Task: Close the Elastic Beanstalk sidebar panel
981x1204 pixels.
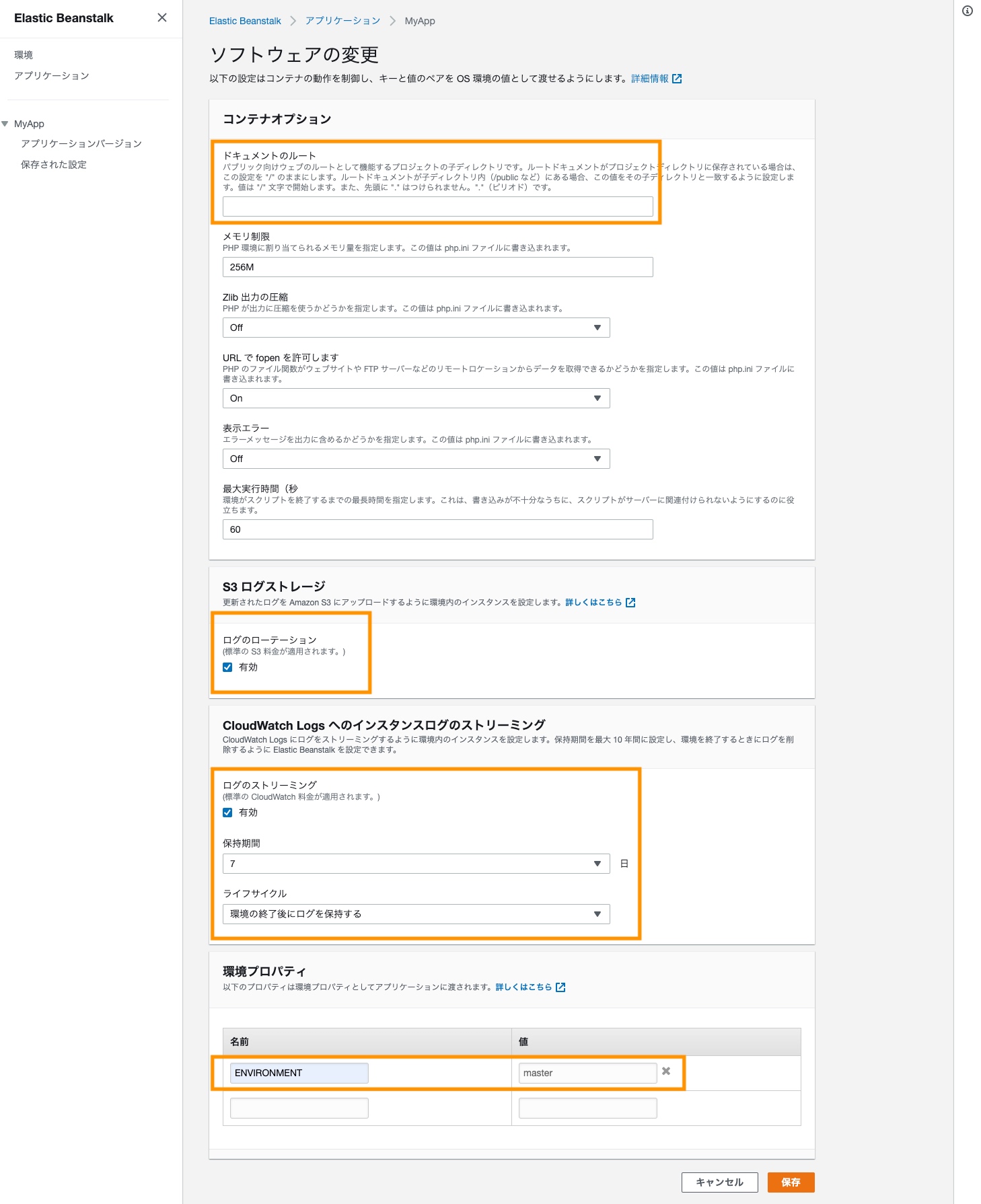Action: click(x=162, y=18)
